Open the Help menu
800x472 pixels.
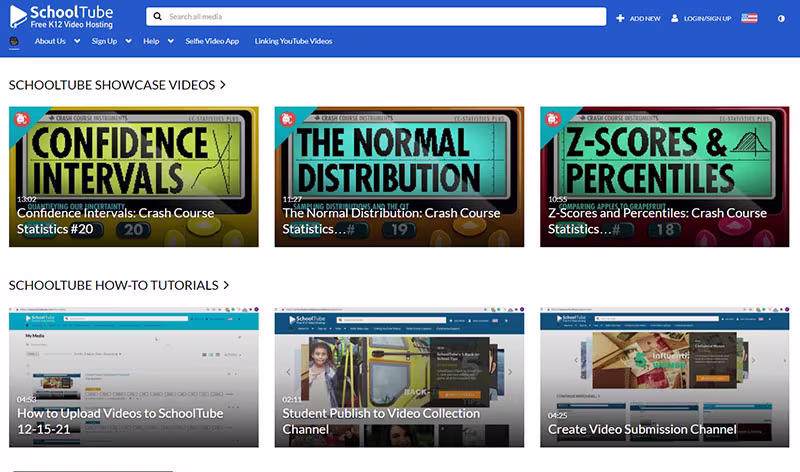click(x=151, y=41)
